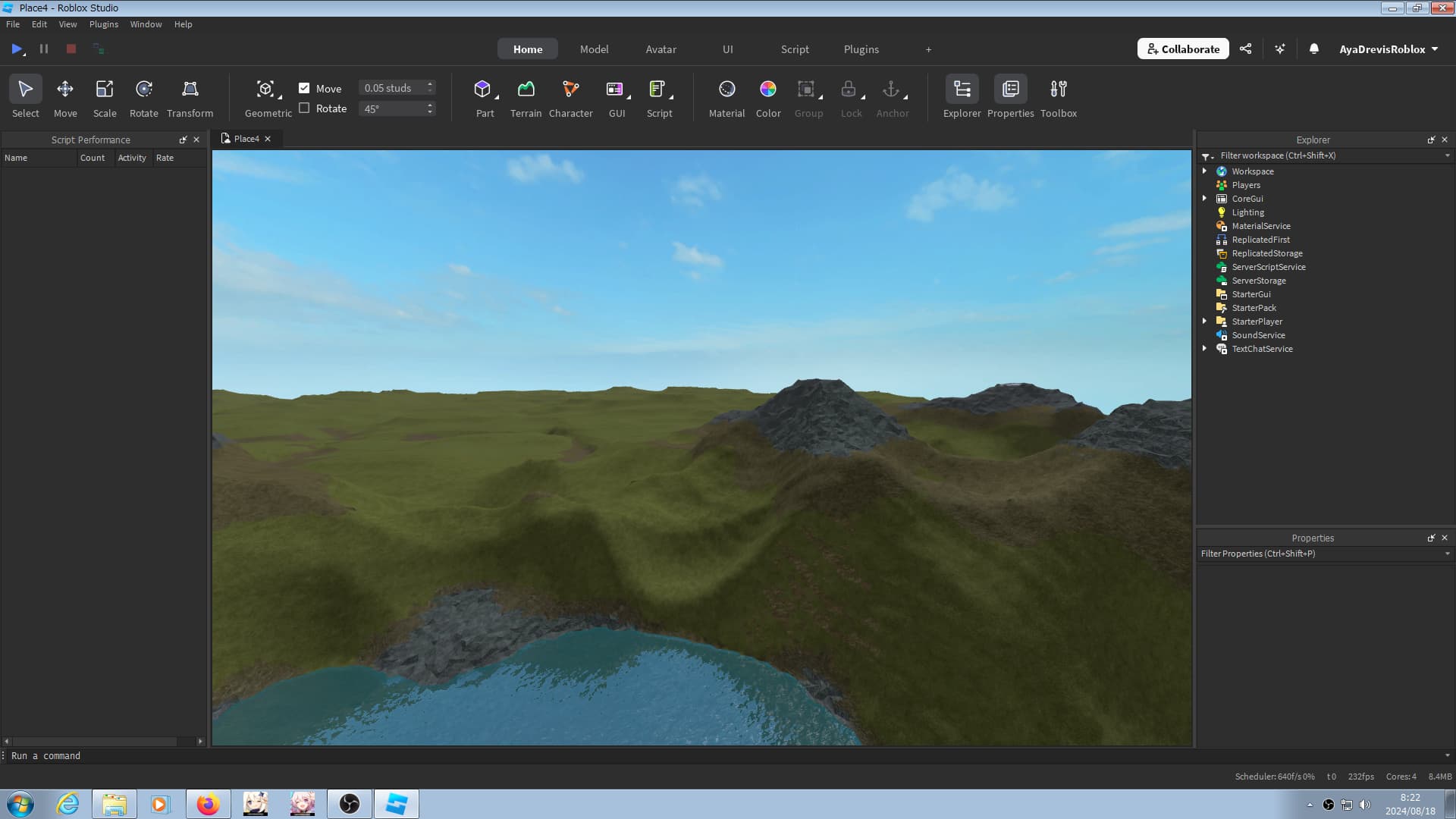
Task: Open the Color picker swatch
Action: coord(767,89)
